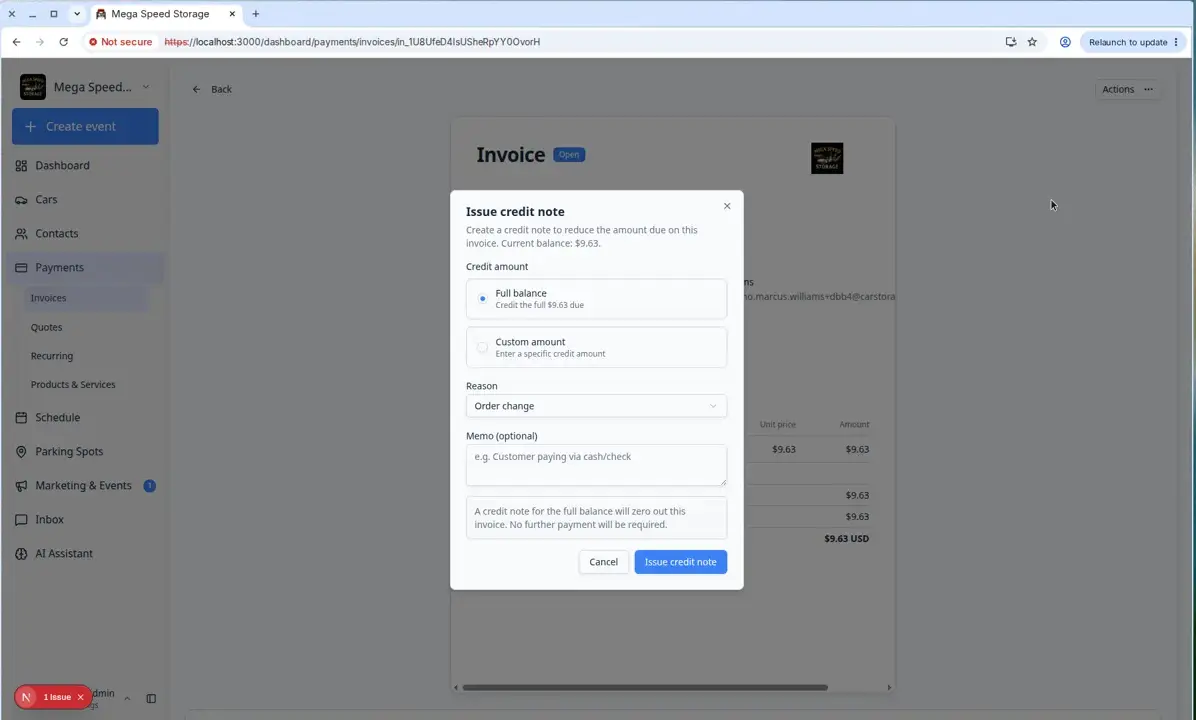1196x720 pixels.
Task: Open the Recurring submenu item
Action: (52, 356)
